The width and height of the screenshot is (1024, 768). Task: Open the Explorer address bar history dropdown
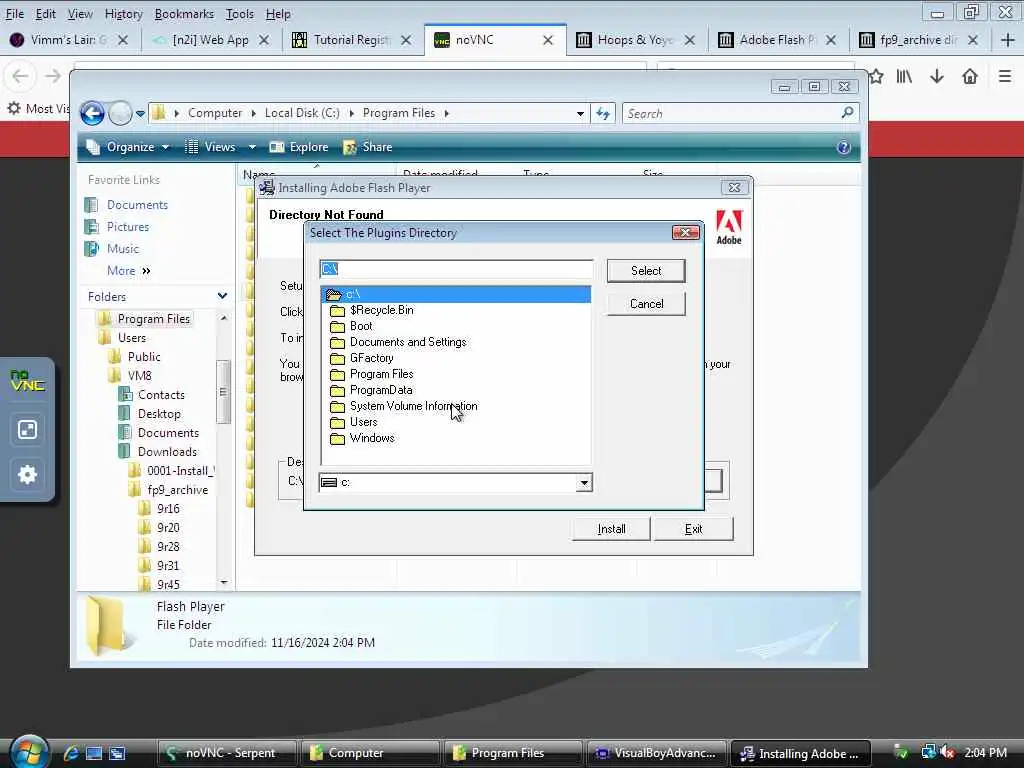pos(580,114)
